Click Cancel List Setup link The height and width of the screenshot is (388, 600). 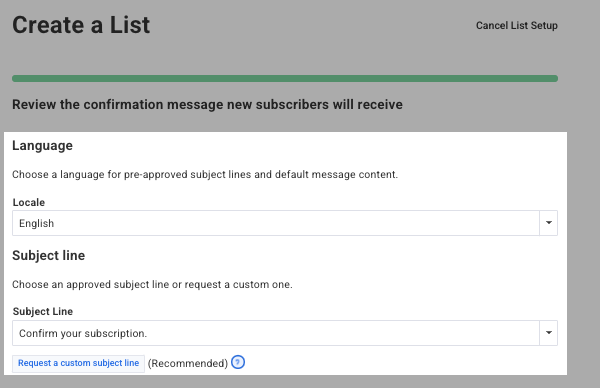tap(517, 25)
